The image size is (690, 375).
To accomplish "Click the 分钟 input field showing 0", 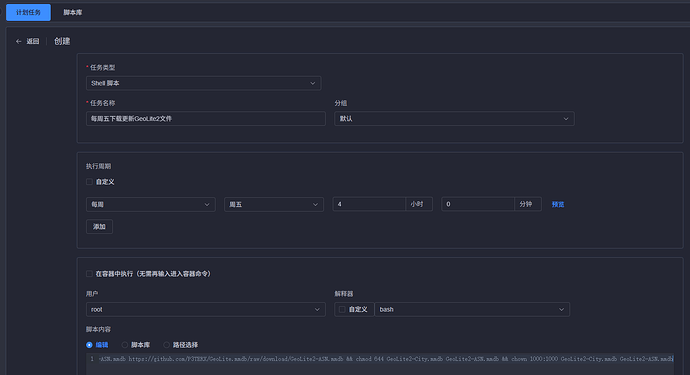I will pos(478,204).
